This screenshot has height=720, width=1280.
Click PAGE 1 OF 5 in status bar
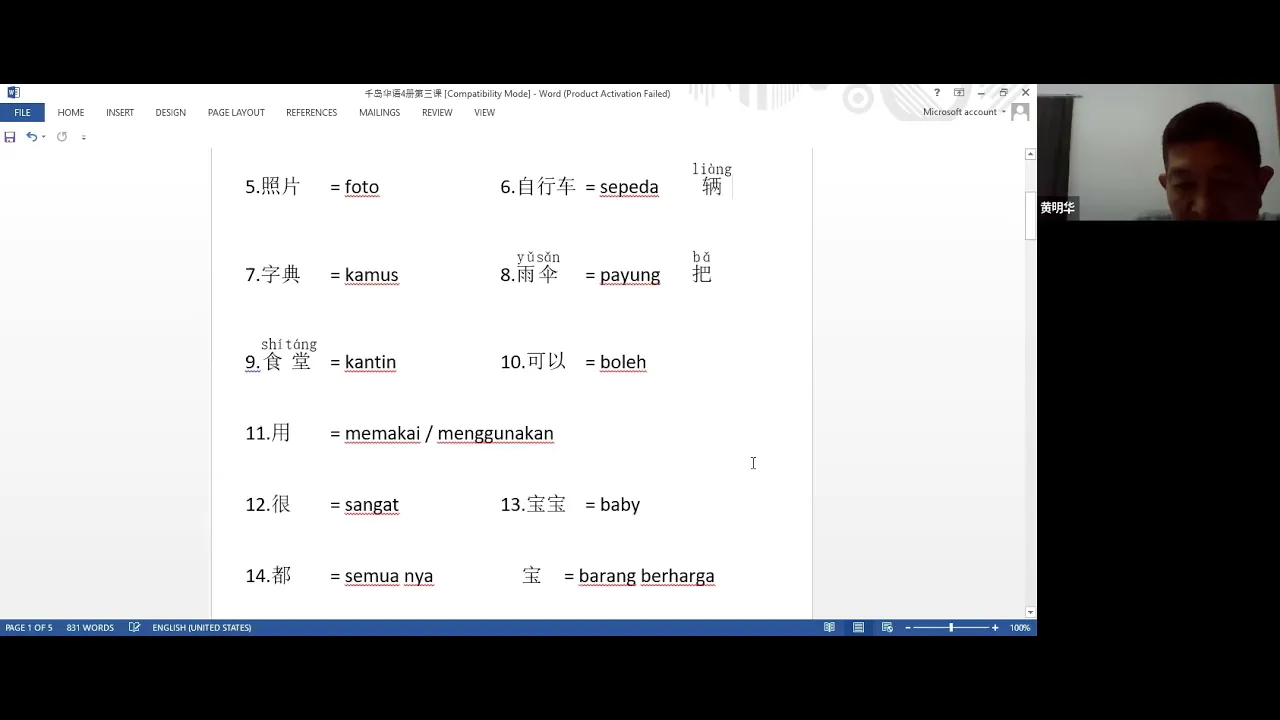29,628
